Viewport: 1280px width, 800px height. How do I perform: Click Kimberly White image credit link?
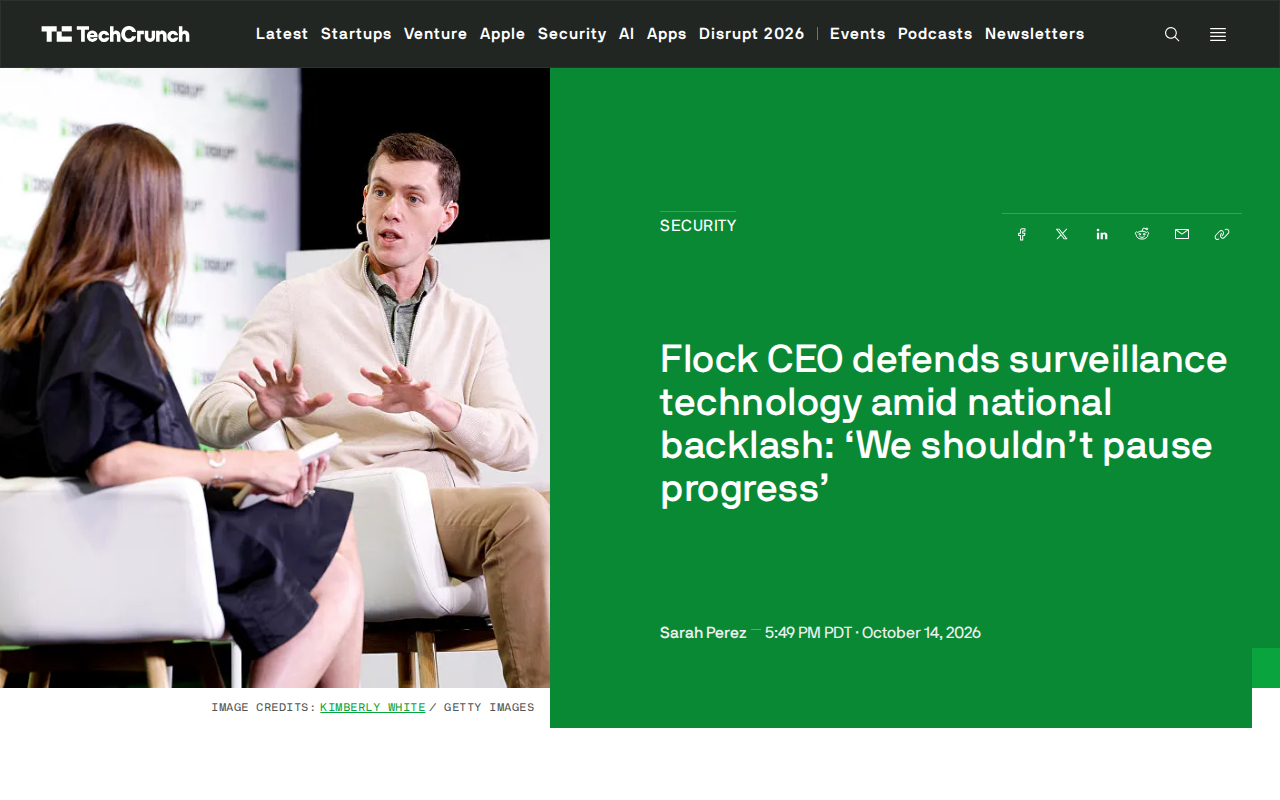[373, 707]
